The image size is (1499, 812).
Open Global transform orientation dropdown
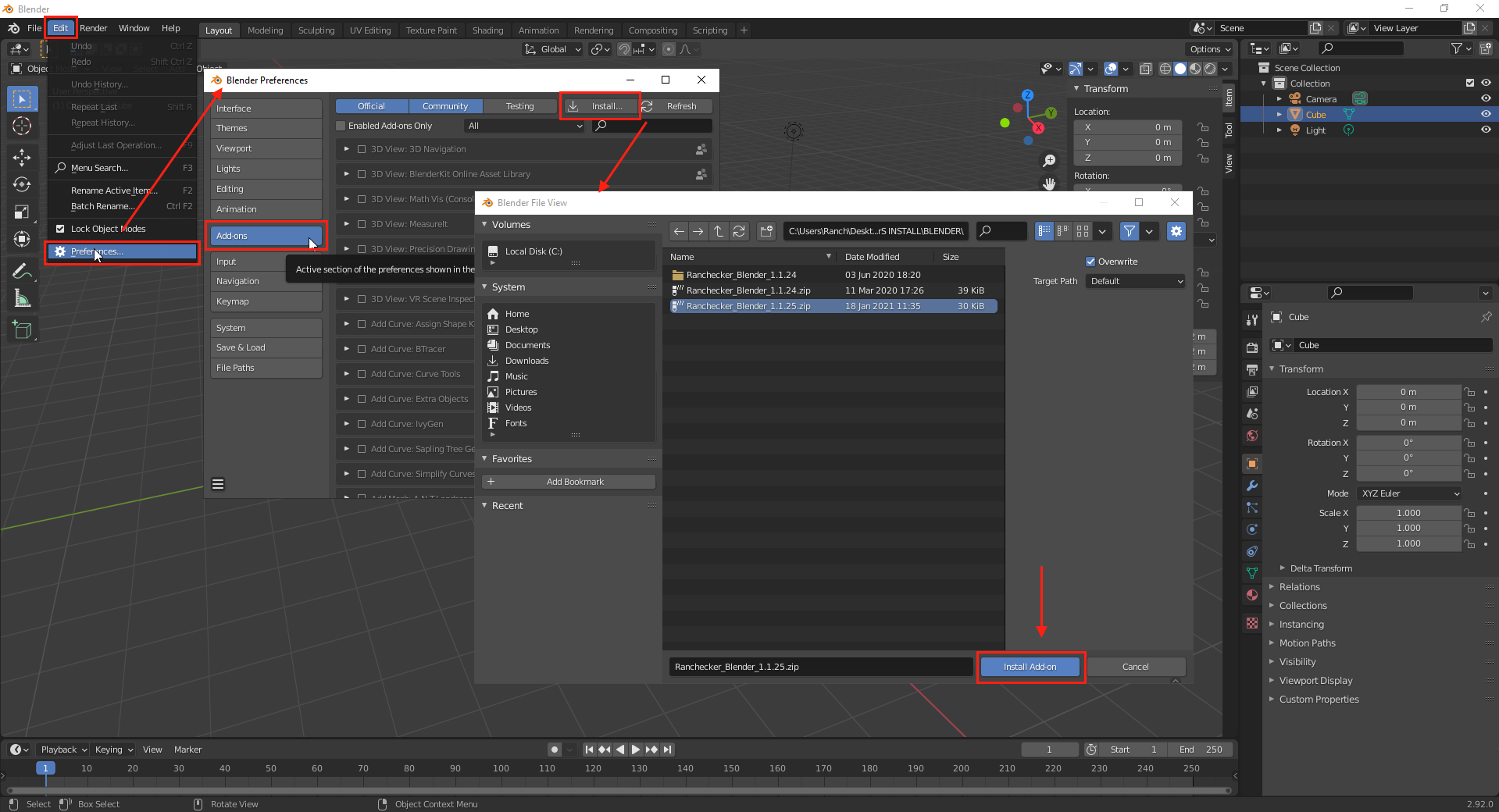tap(554, 49)
